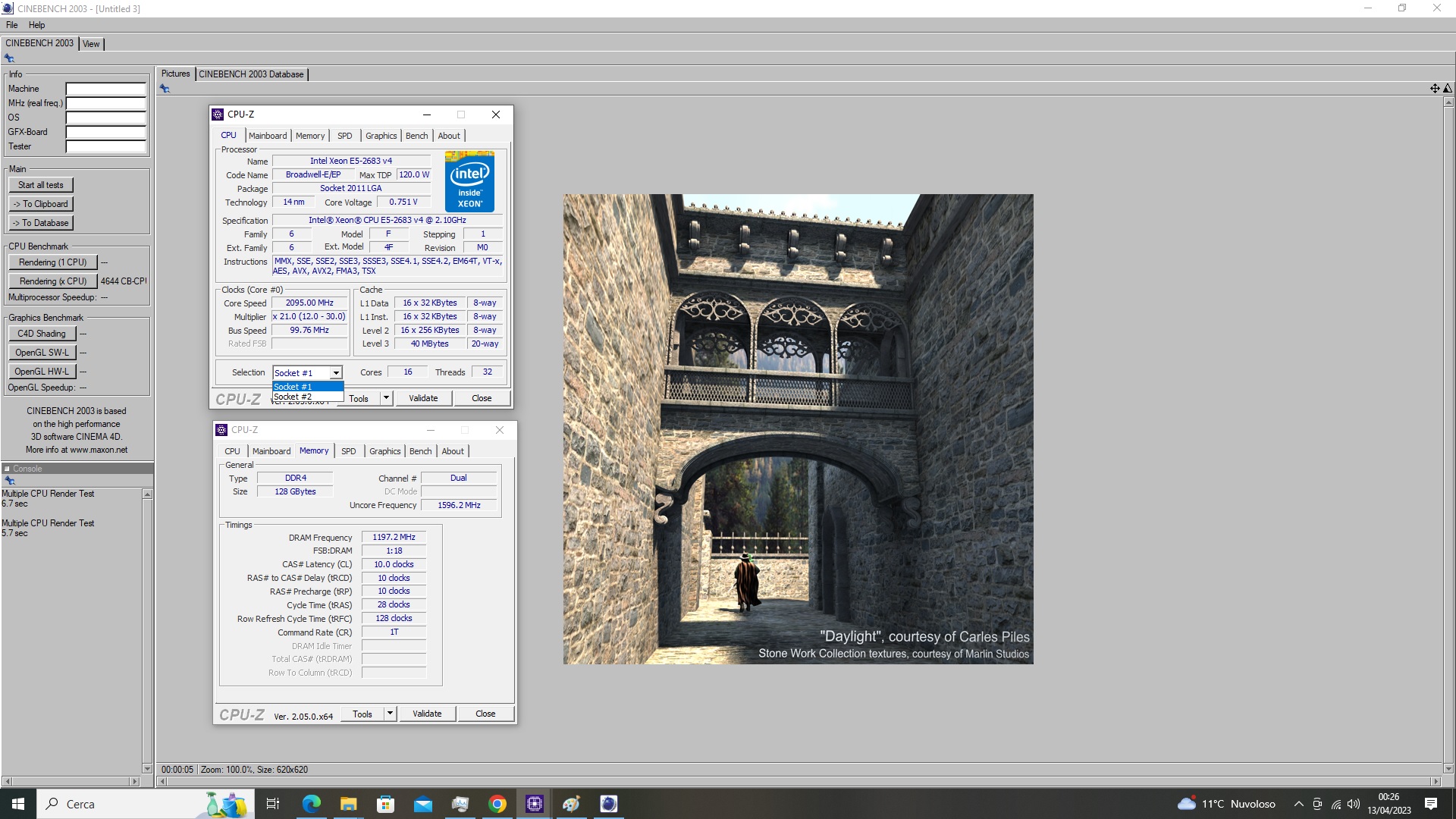Run the OpenGL SW-L benchmark
The height and width of the screenshot is (819, 1456).
42,353
